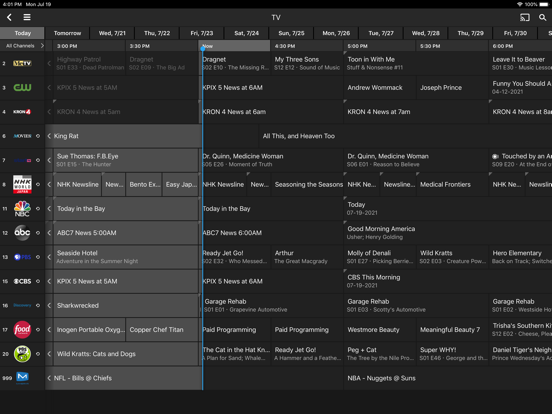This screenshot has height=414, width=552.
Task: Select the Movies channel 6 logo
Action: tap(22, 136)
